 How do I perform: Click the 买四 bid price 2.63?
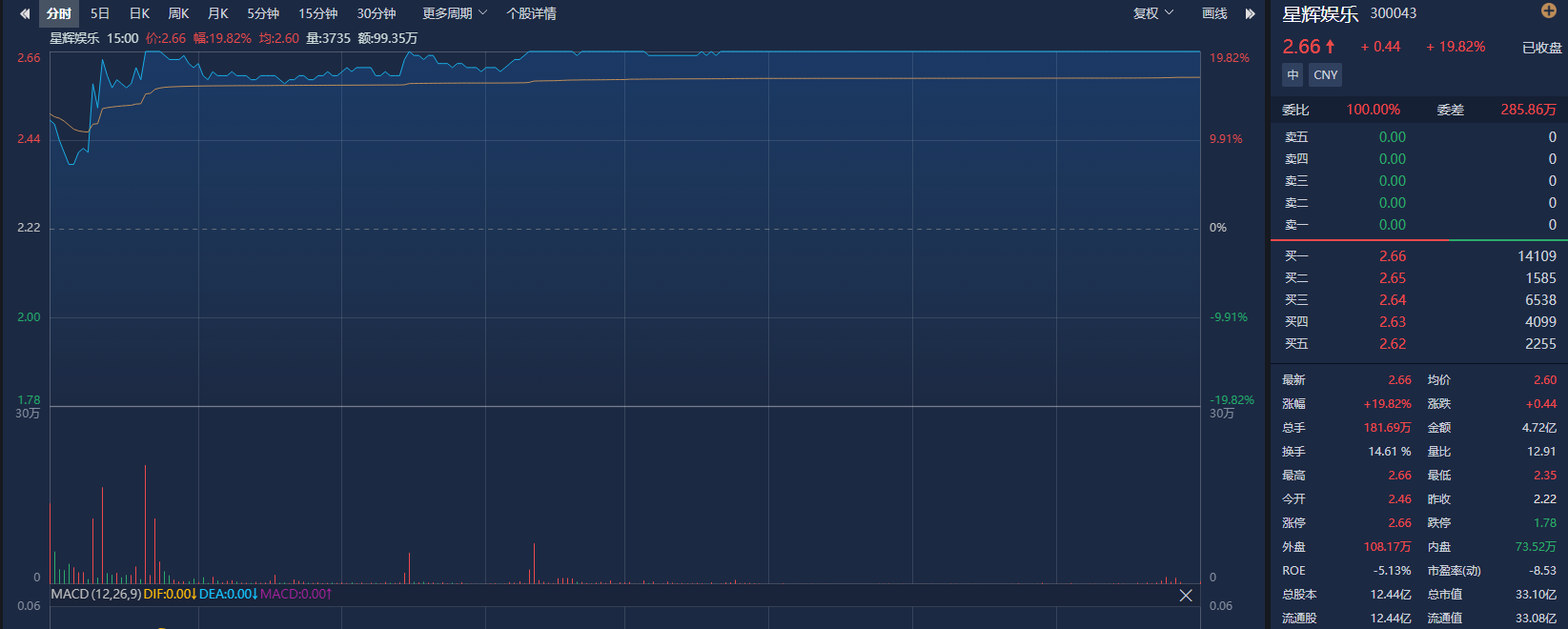(1393, 322)
